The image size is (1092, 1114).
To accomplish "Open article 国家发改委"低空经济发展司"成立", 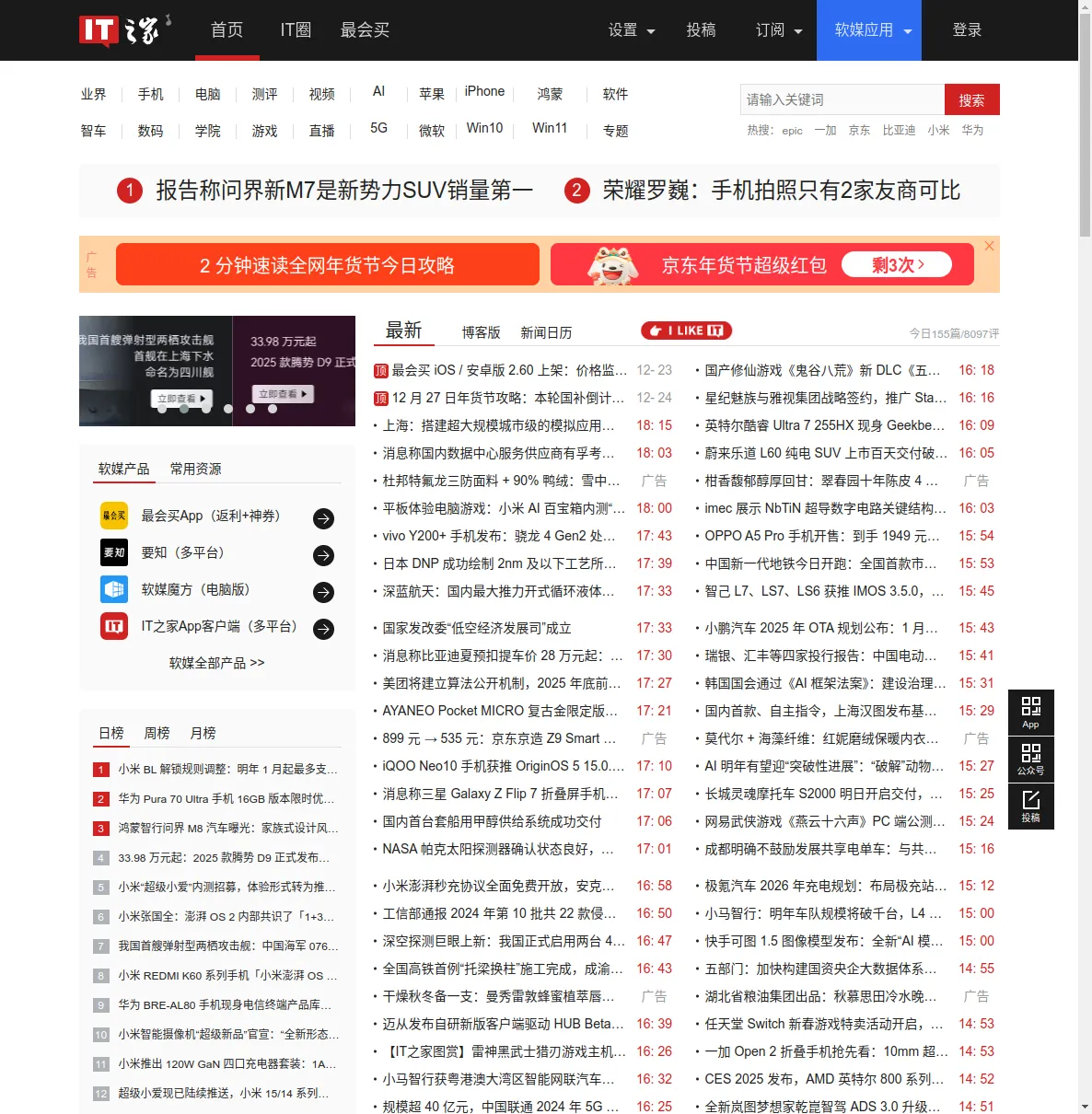I will [x=477, y=628].
